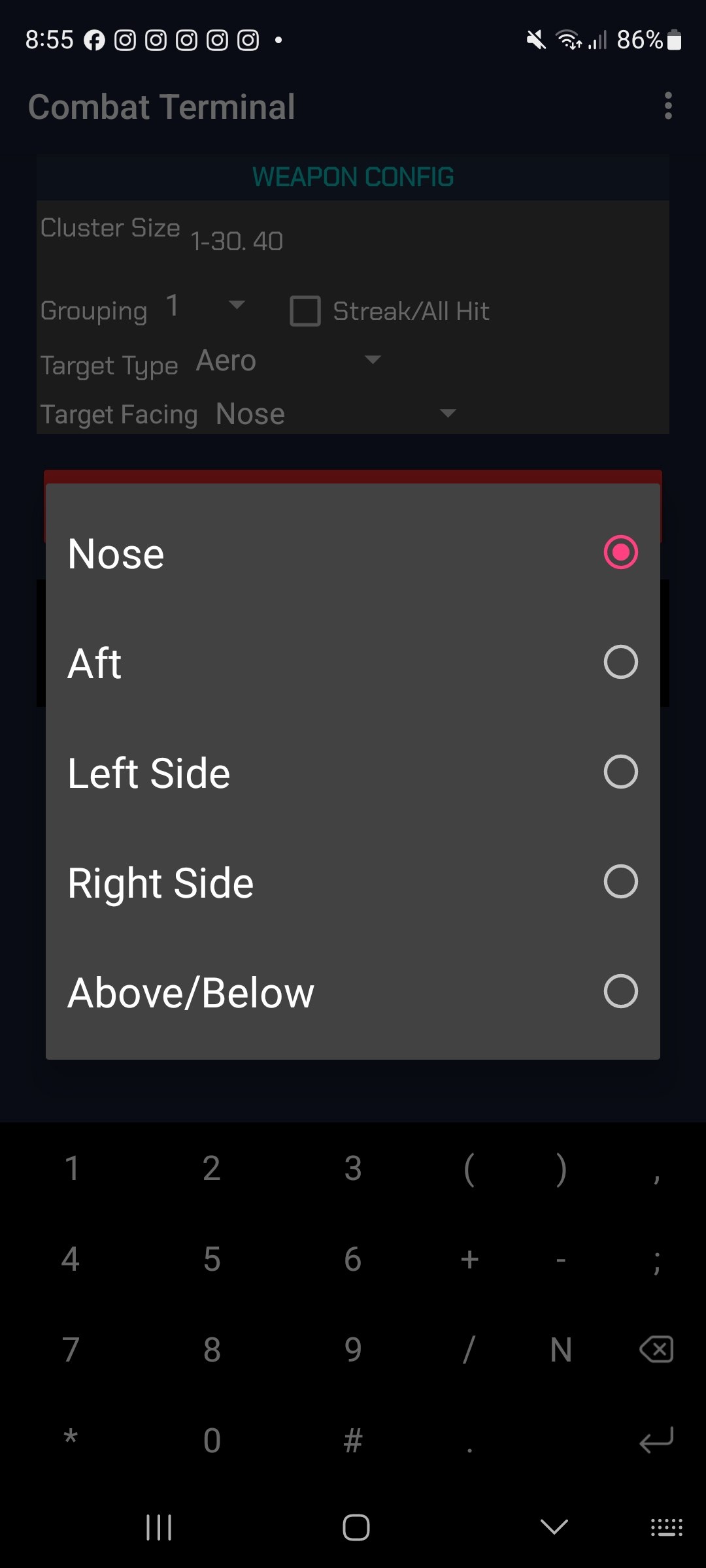The image size is (706, 1568).
Task: Expand the Grouping dropdown
Action: tap(207, 306)
